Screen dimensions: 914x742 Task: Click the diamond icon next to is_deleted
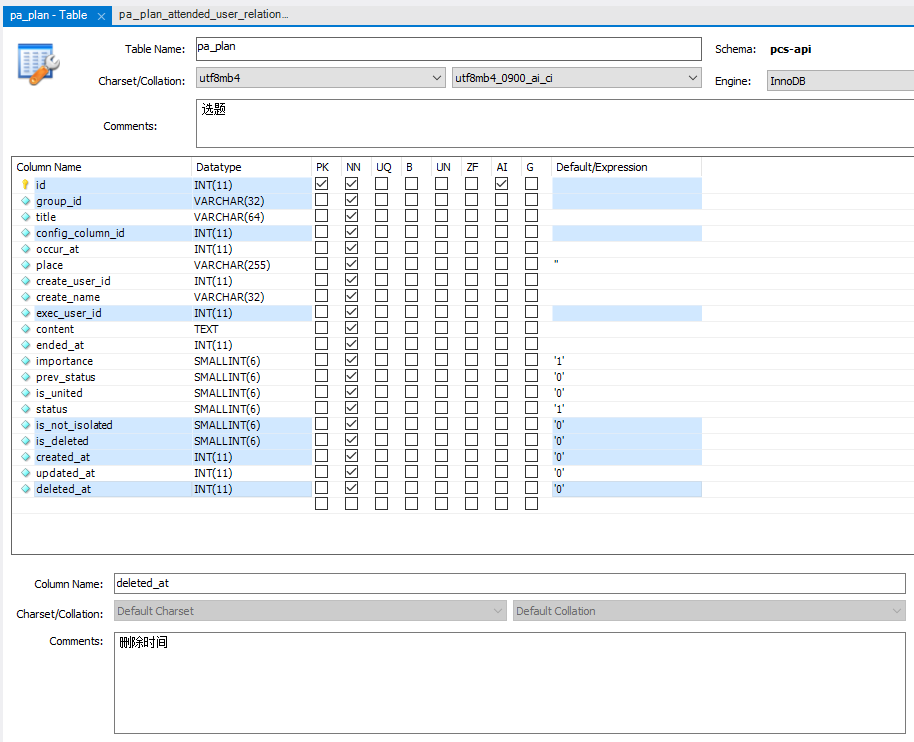tap(26, 441)
